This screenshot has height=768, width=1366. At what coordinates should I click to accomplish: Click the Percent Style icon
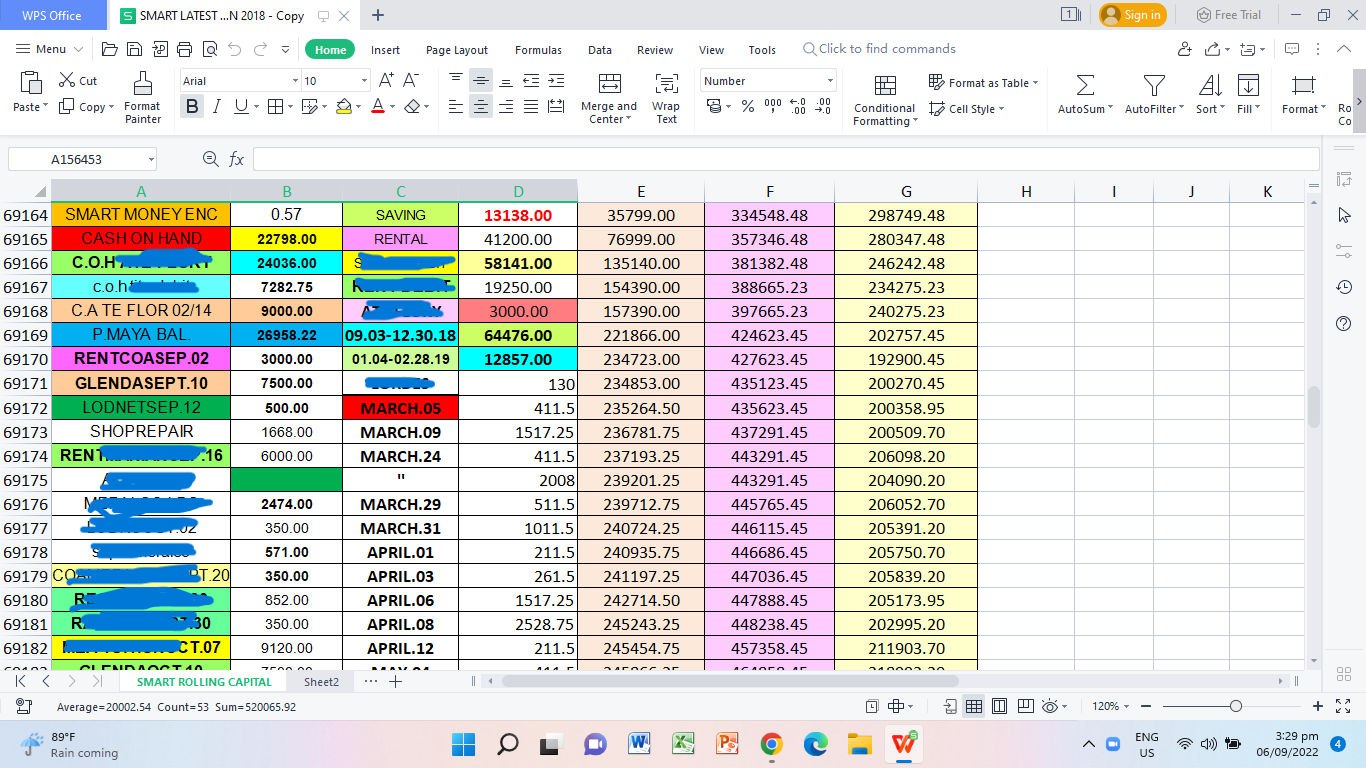[x=748, y=106]
